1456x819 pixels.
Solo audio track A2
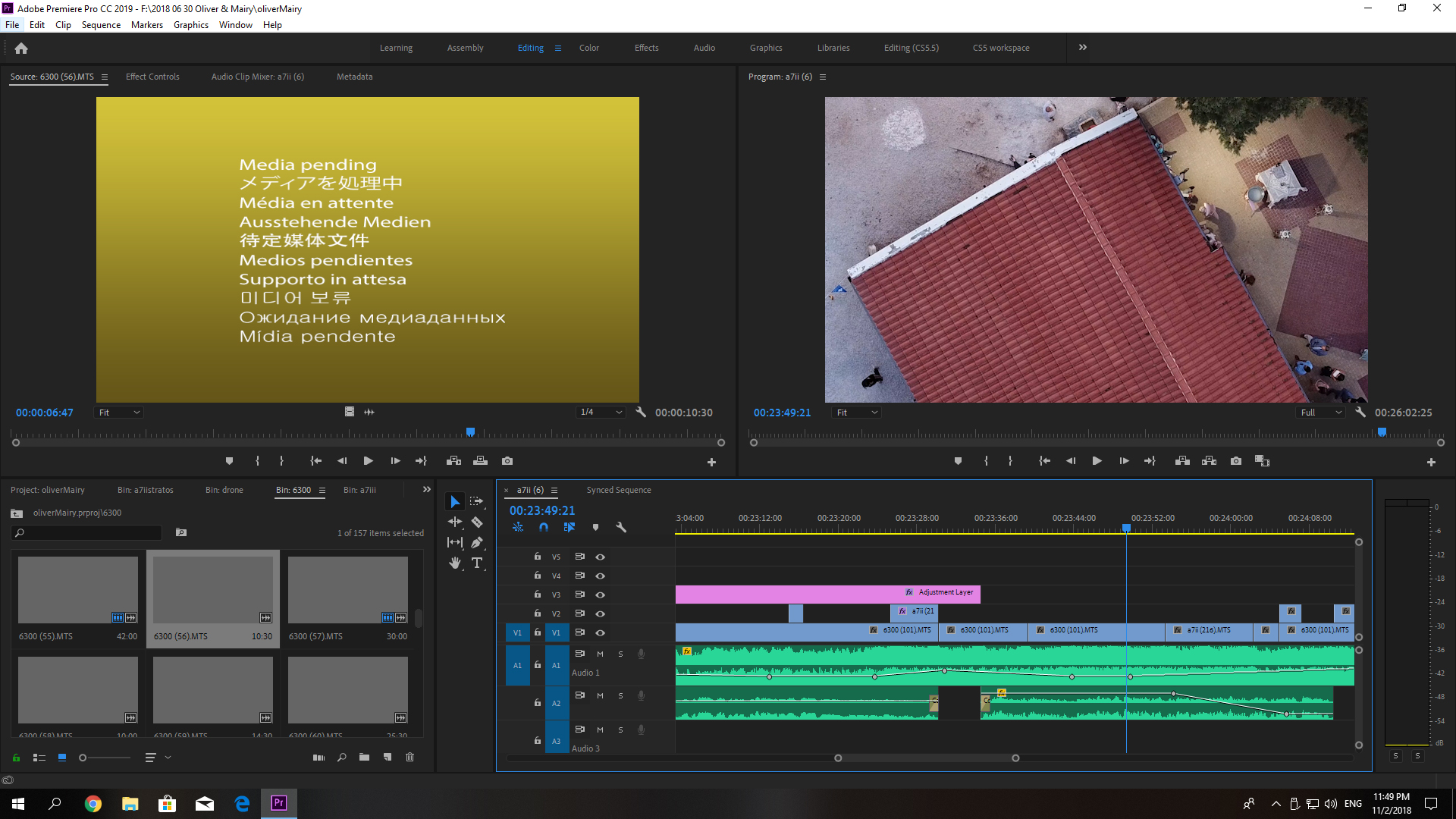[x=620, y=695]
